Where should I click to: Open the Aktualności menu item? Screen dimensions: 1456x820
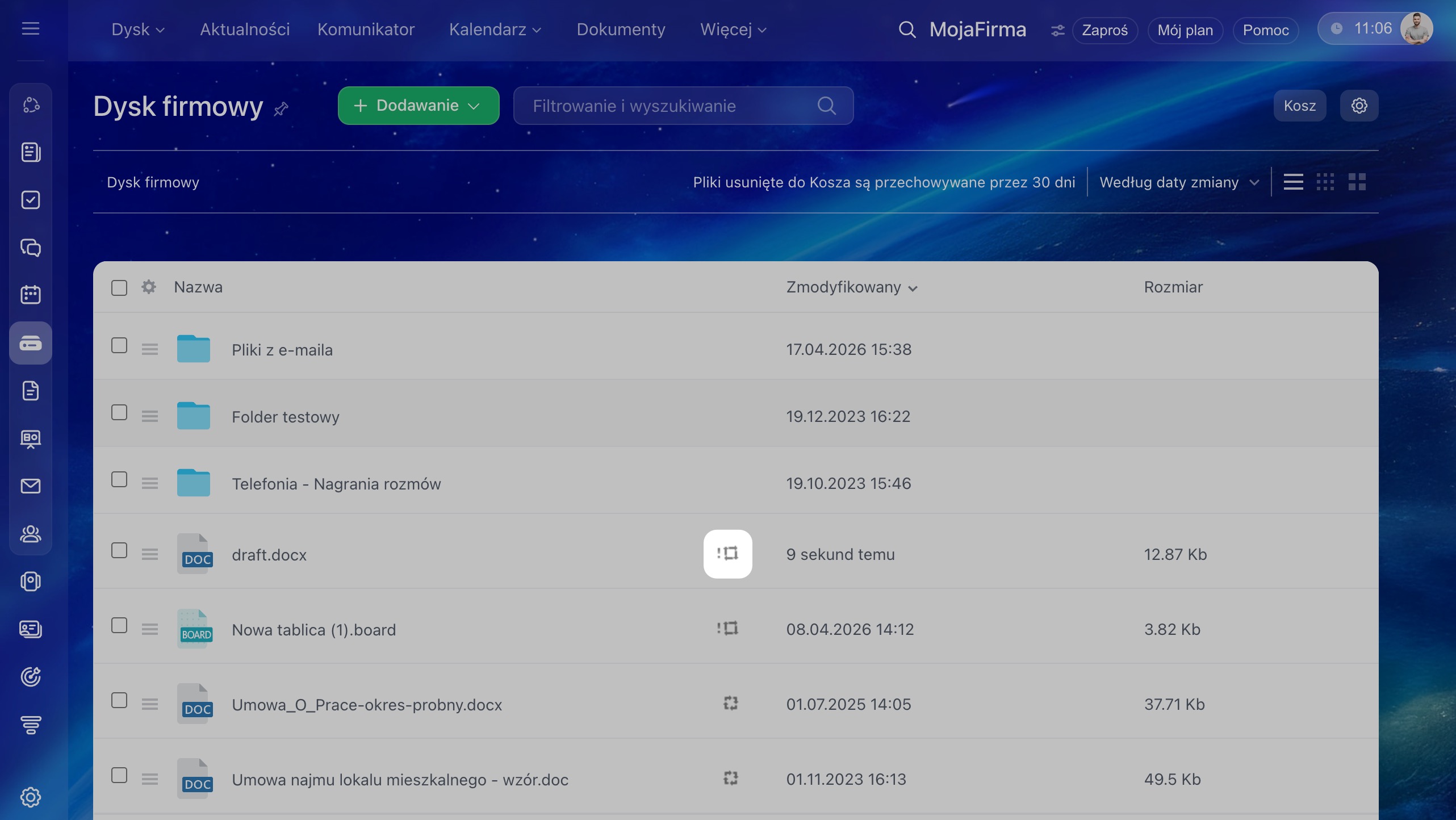coord(245,30)
